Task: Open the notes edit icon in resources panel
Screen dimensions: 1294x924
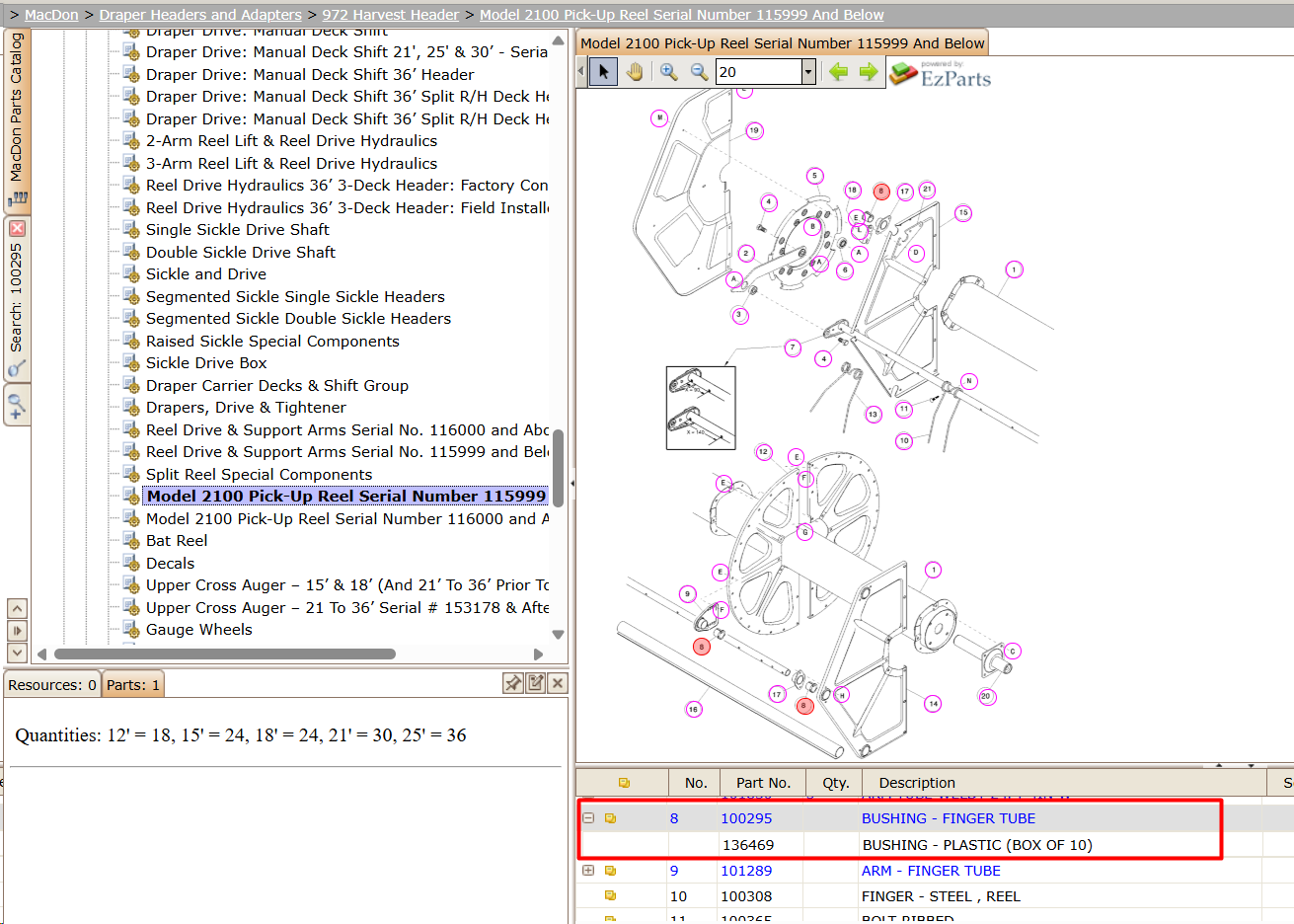Action: point(536,683)
